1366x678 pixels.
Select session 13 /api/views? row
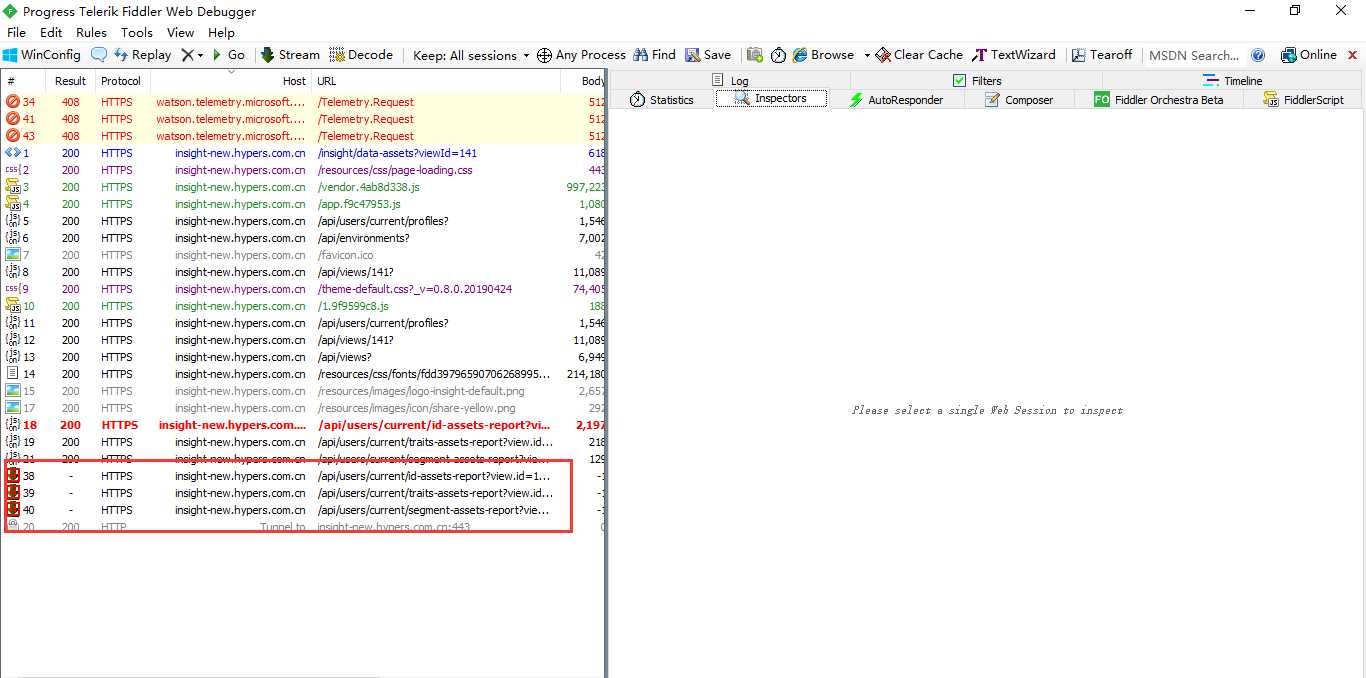pos(304,357)
